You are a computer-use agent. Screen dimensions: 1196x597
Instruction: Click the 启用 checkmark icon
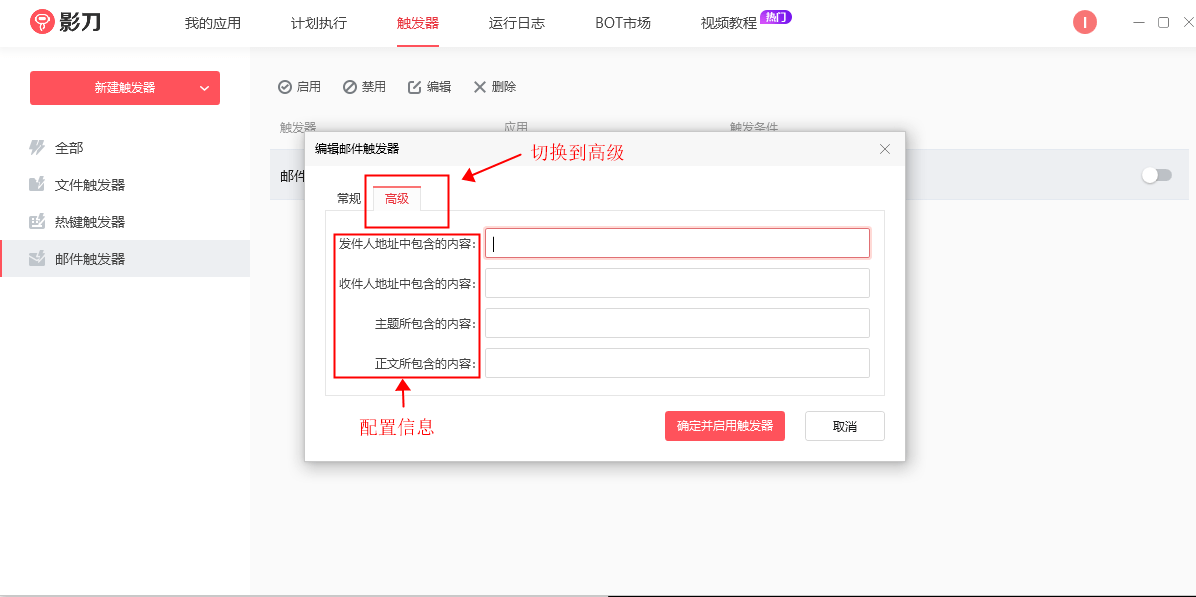[x=285, y=87]
